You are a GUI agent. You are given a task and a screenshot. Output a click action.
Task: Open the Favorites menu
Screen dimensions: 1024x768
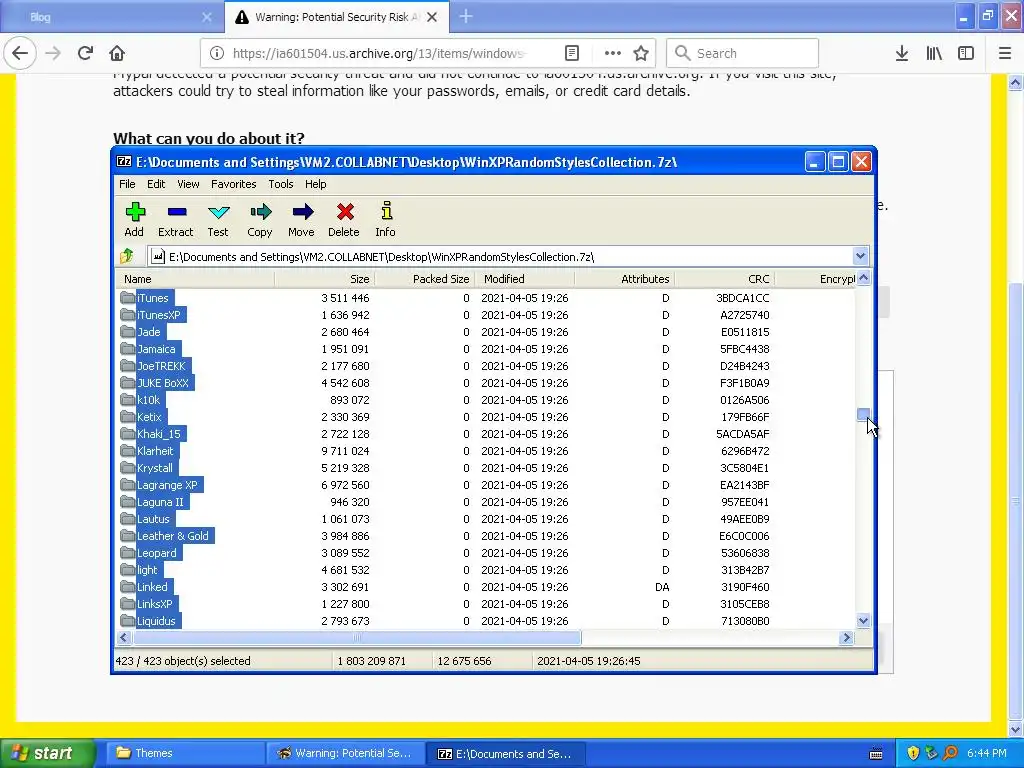click(234, 184)
